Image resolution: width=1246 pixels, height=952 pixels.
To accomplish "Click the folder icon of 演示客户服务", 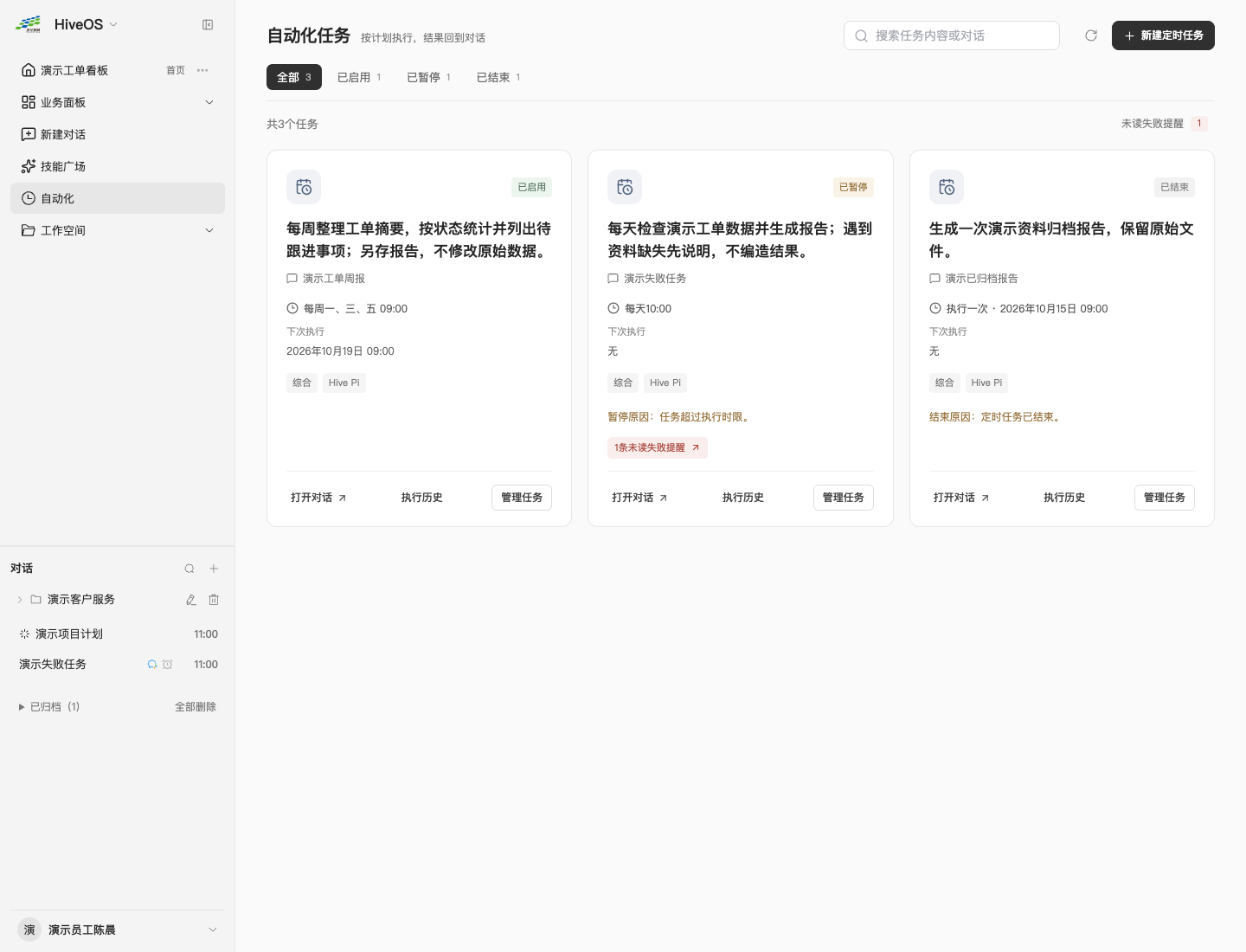I will click(x=36, y=600).
